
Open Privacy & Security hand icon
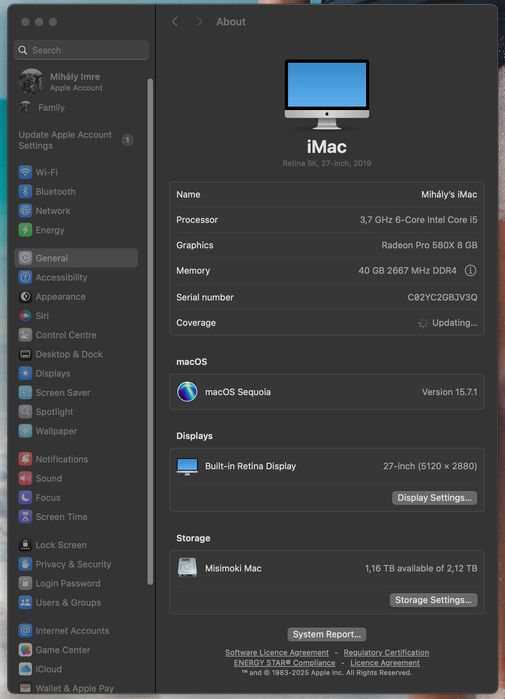[x=25, y=564]
